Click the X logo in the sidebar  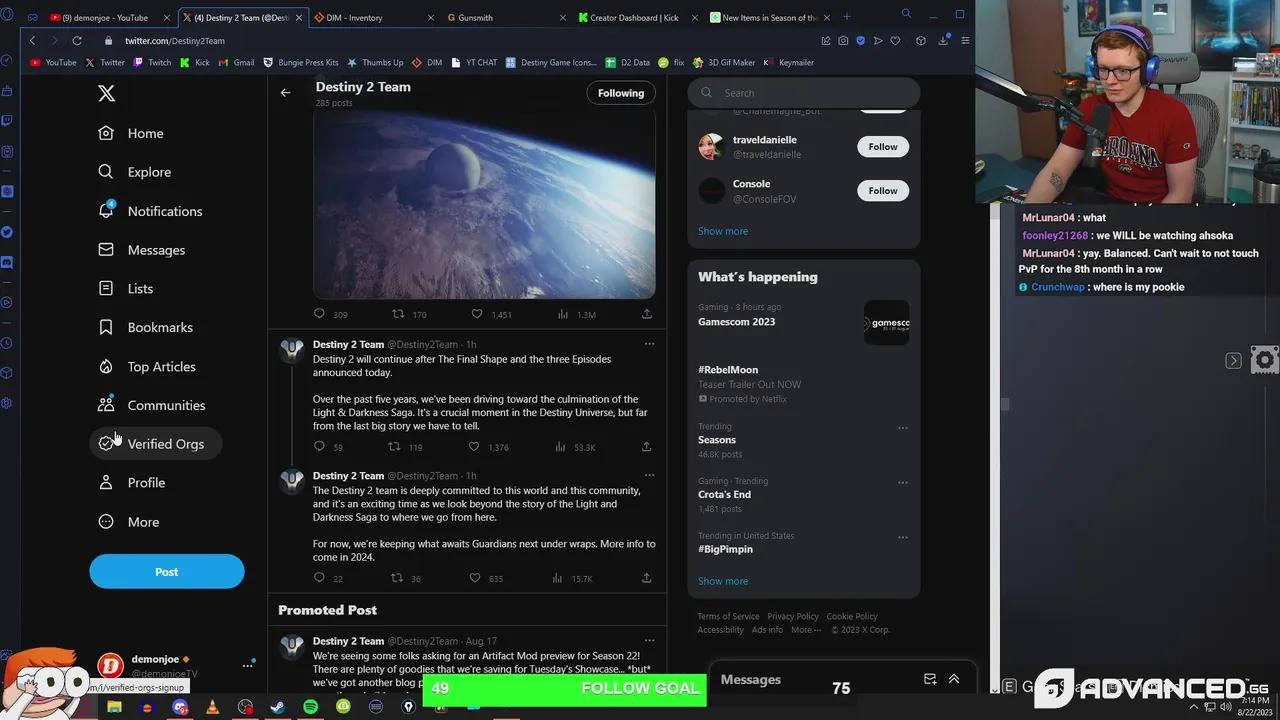pos(106,94)
